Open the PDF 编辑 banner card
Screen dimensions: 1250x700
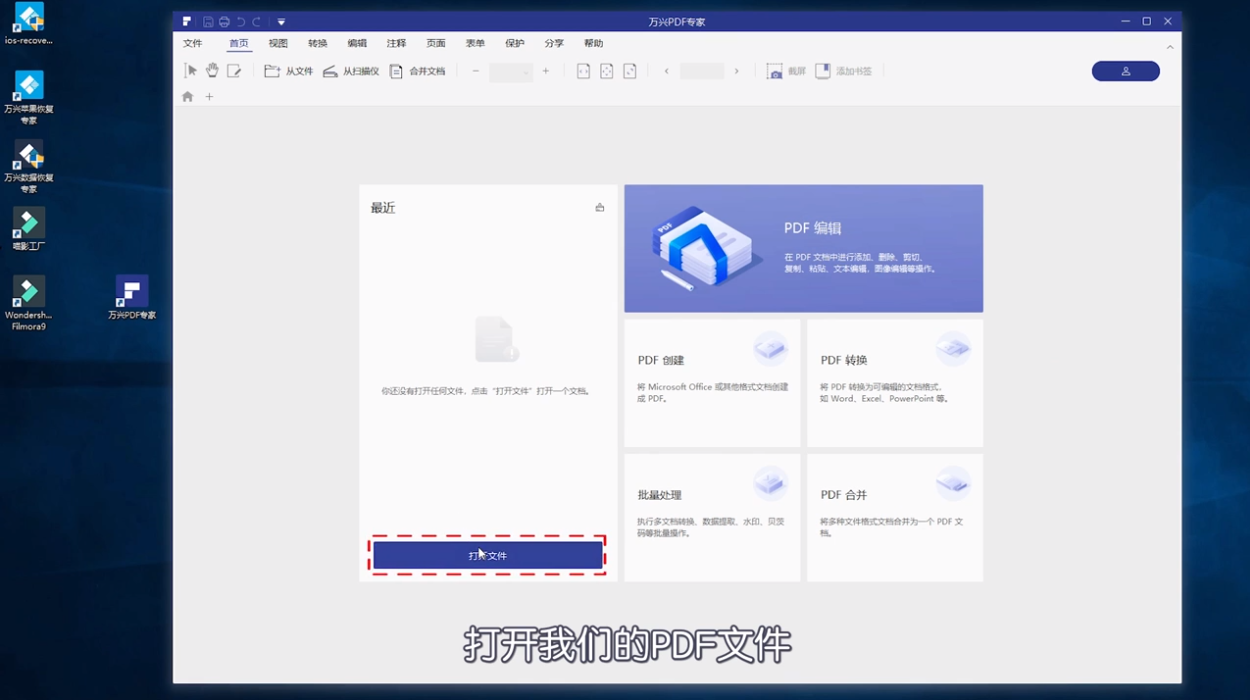[x=804, y=248]
